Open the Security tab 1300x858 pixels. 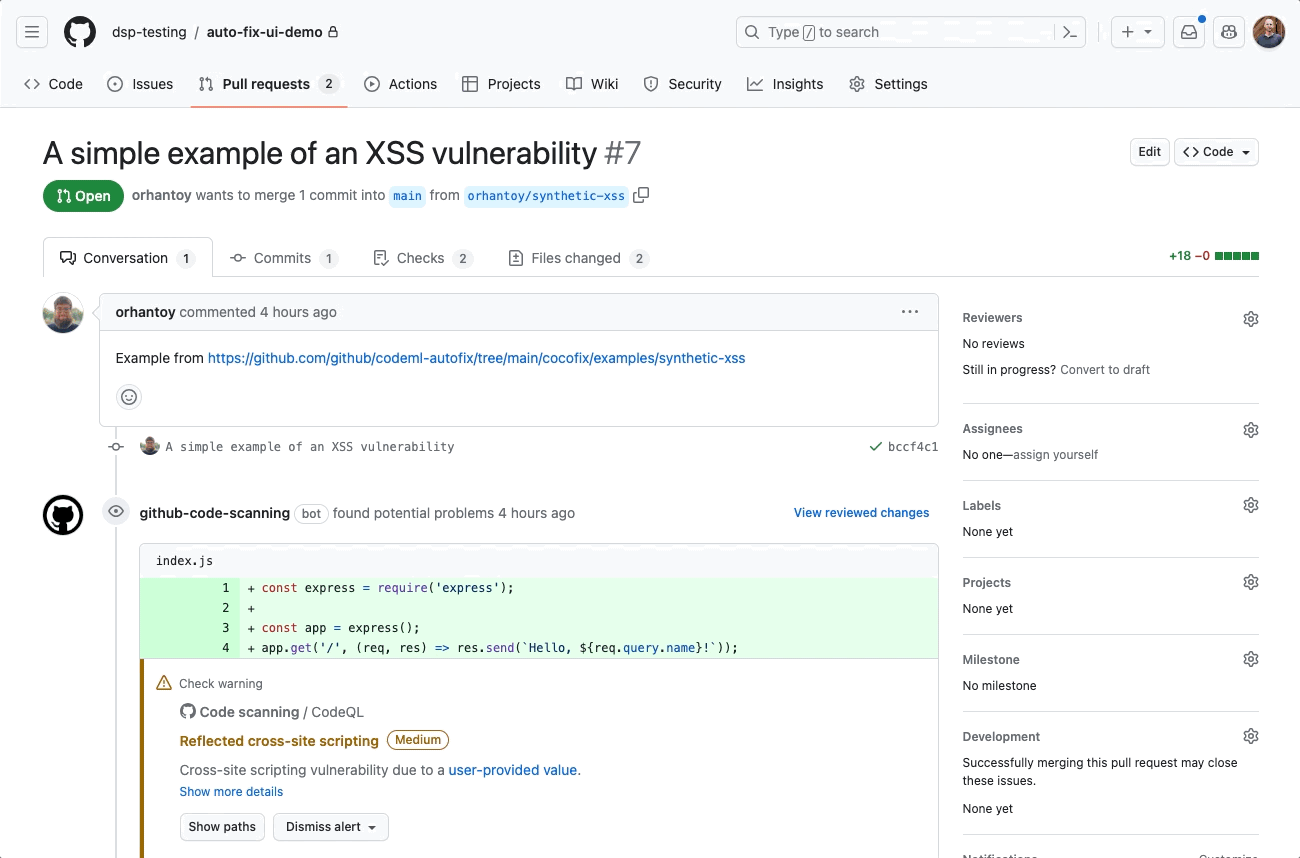pyautogui.click(x=682, y=84)
